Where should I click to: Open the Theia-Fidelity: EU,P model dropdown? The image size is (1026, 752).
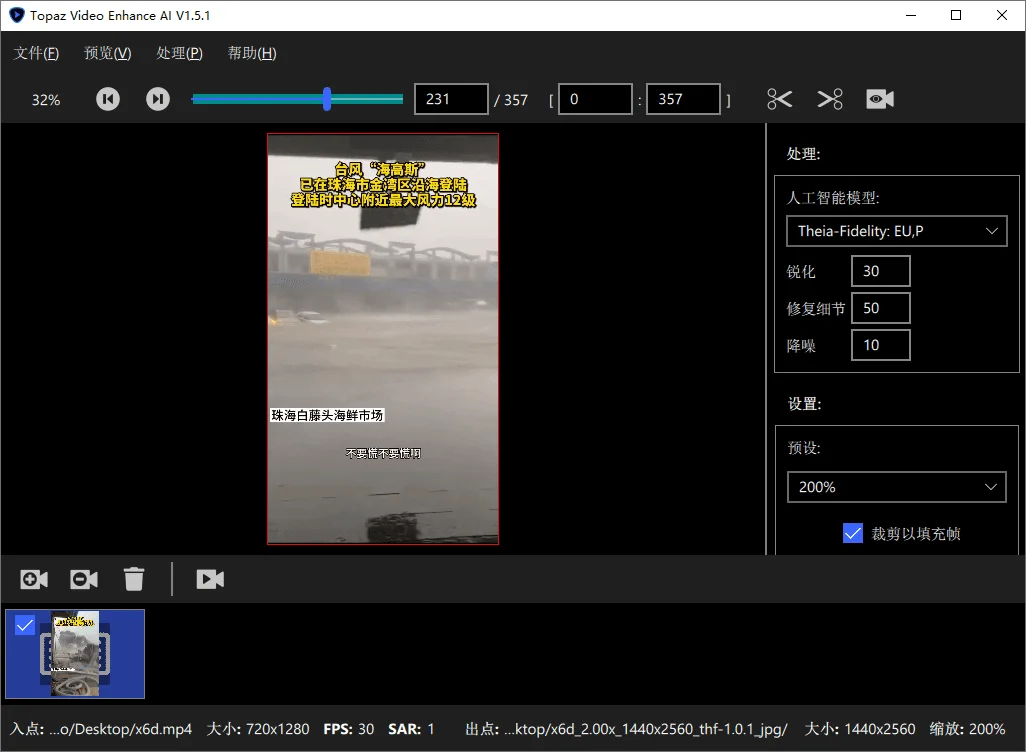[895, 231]
